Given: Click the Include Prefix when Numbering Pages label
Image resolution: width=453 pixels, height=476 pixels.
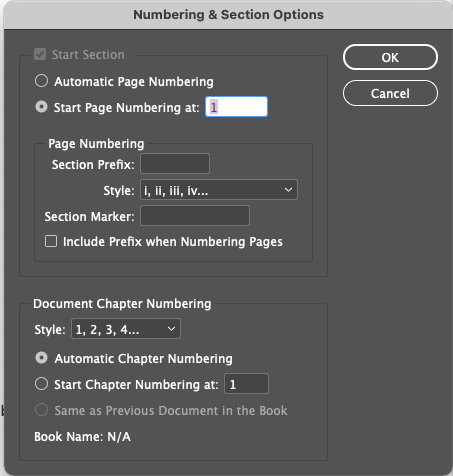Looking at the screenshot, I should [x=173, y=242].
